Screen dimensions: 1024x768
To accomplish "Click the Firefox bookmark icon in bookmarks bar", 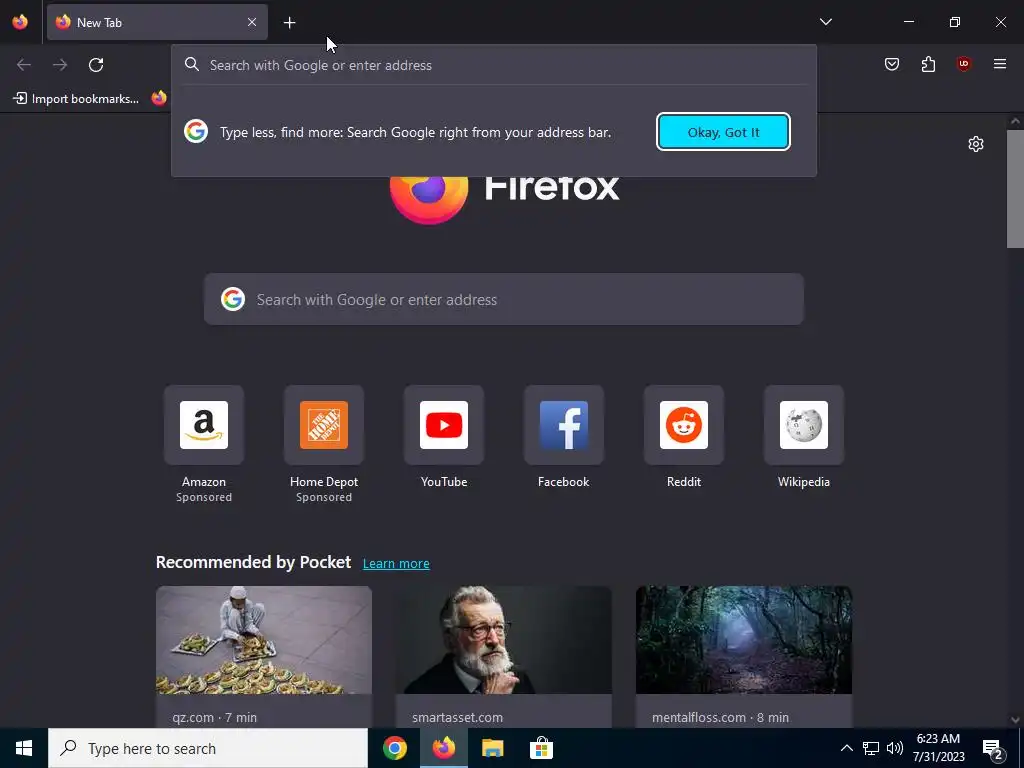I will pos(159,99).
